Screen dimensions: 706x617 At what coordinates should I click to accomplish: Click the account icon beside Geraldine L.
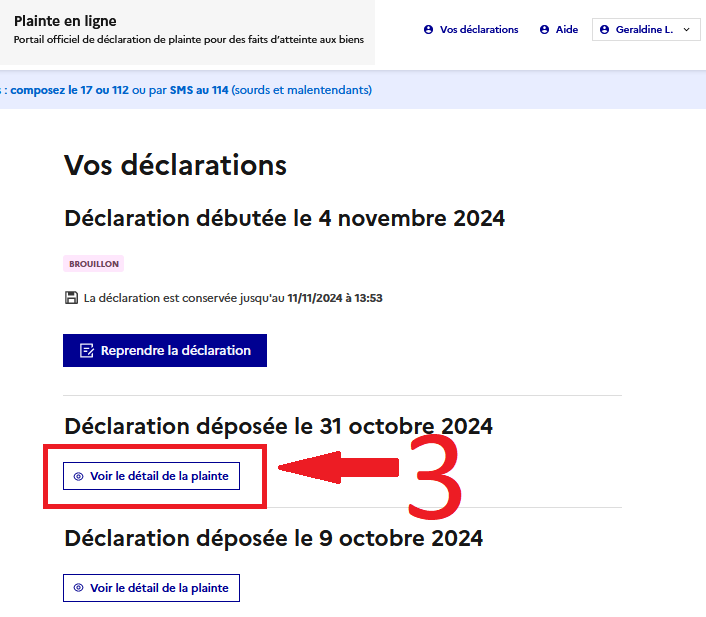(x=604, y=30)
